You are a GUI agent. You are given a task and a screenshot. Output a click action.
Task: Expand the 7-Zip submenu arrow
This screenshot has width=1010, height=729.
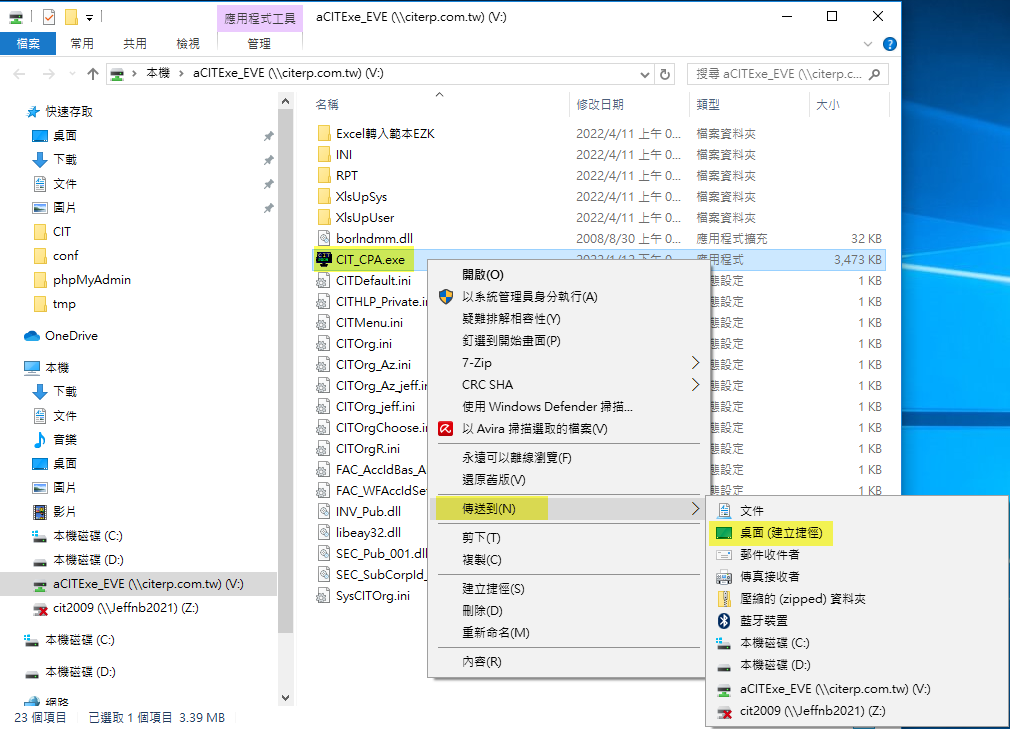(x=695, y=363)
